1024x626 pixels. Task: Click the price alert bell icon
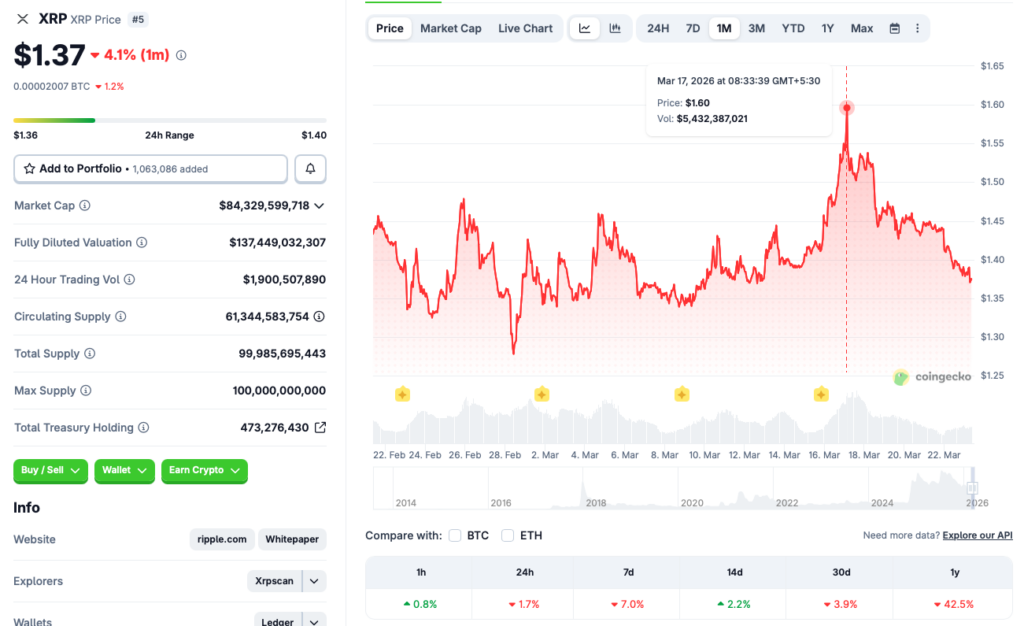tap(310, 168)
